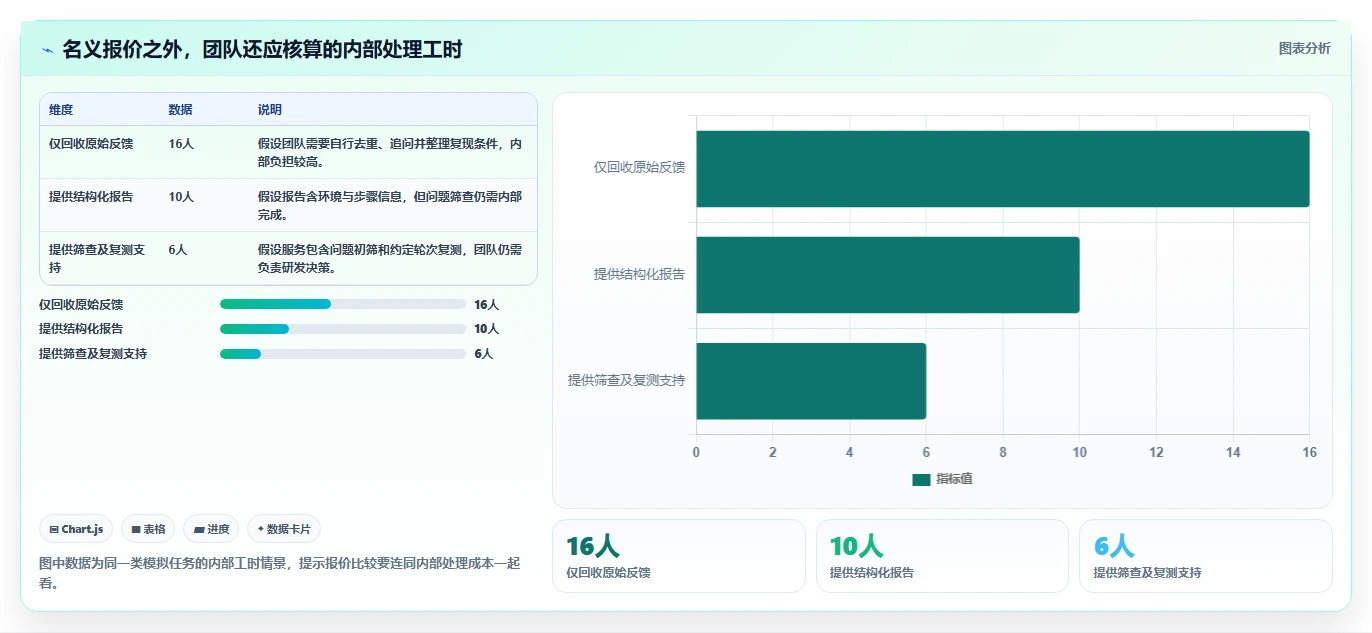Image resolution: width=1372 pixels, height=633 pixels.
Task: Select the Chart.js chip
Action: pos(76,529)
